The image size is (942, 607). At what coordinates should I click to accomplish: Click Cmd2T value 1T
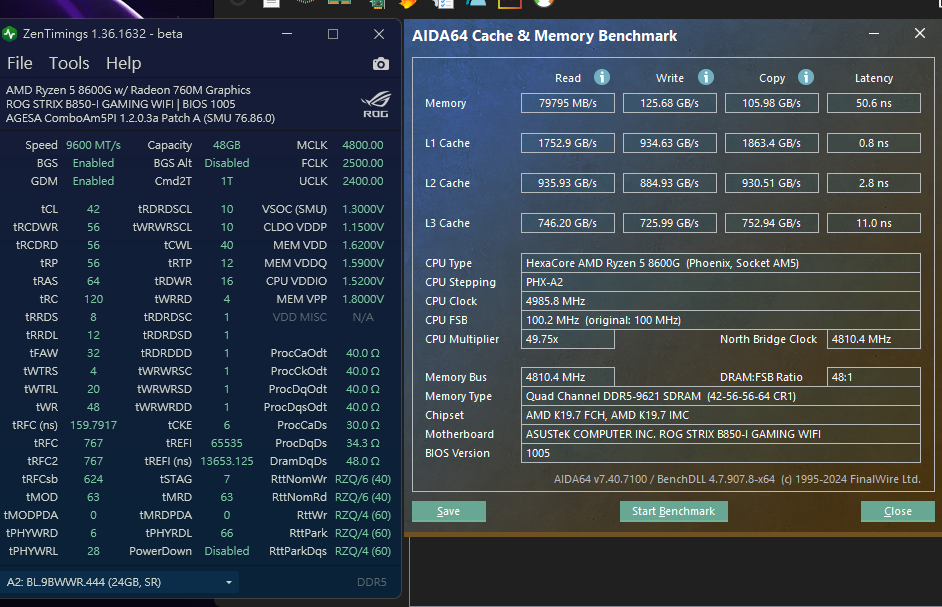coord(226,181)
